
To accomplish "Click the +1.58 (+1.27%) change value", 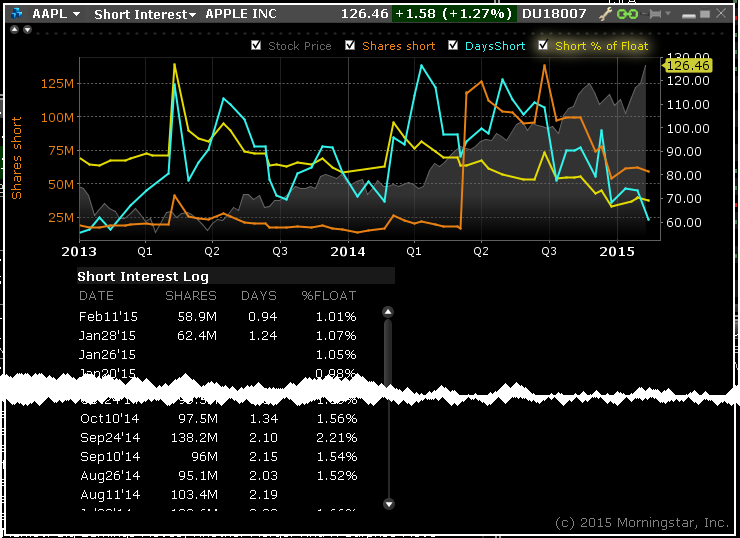I will click(x=453, y=14).
